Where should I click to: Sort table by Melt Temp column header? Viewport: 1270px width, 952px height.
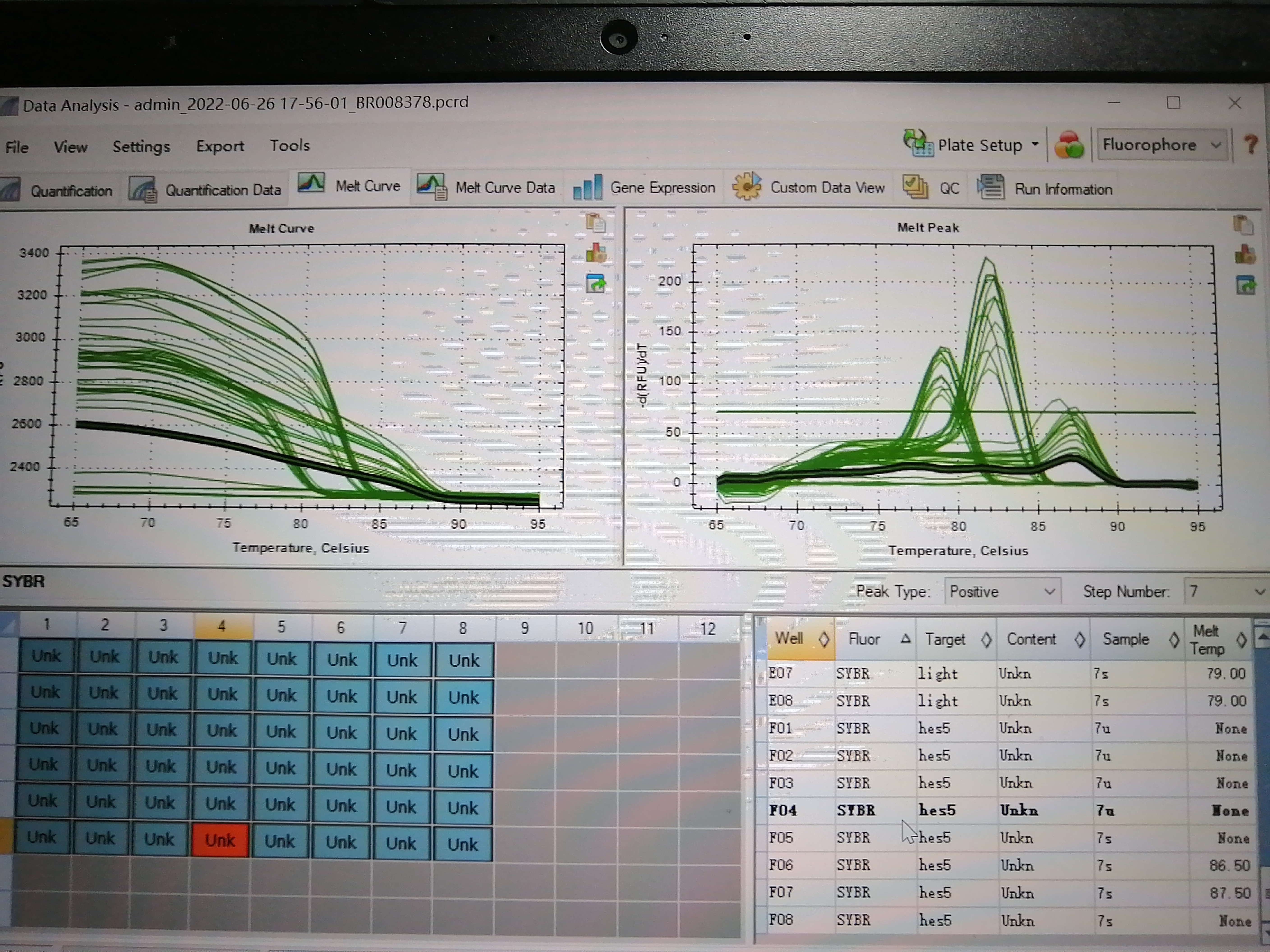point(1218,640)
